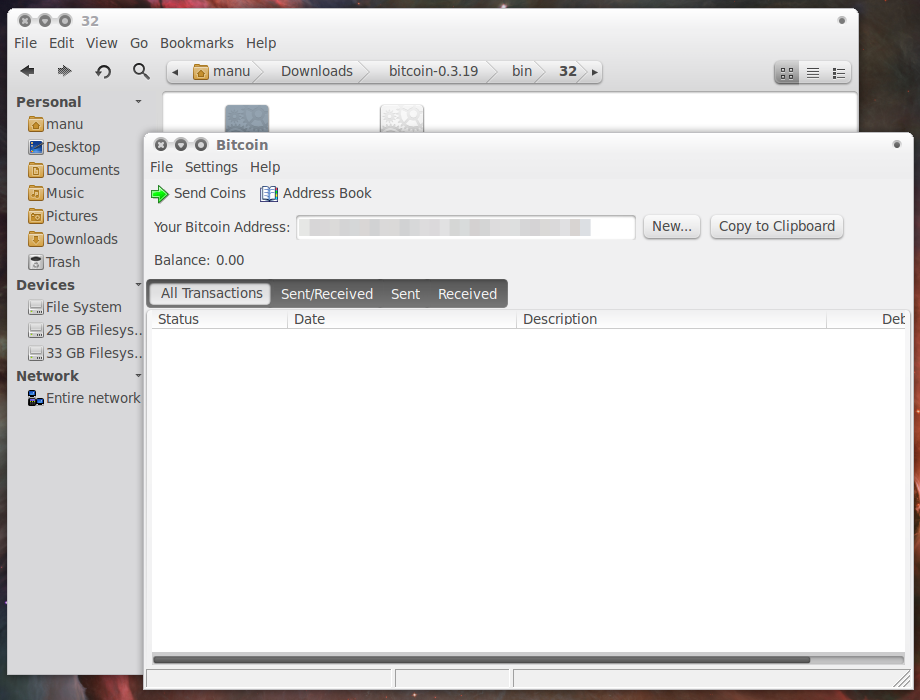The width and height of the screenshot is (920, 700).
Task: Open the 25 GB Filesystem device
Action: 85,330
